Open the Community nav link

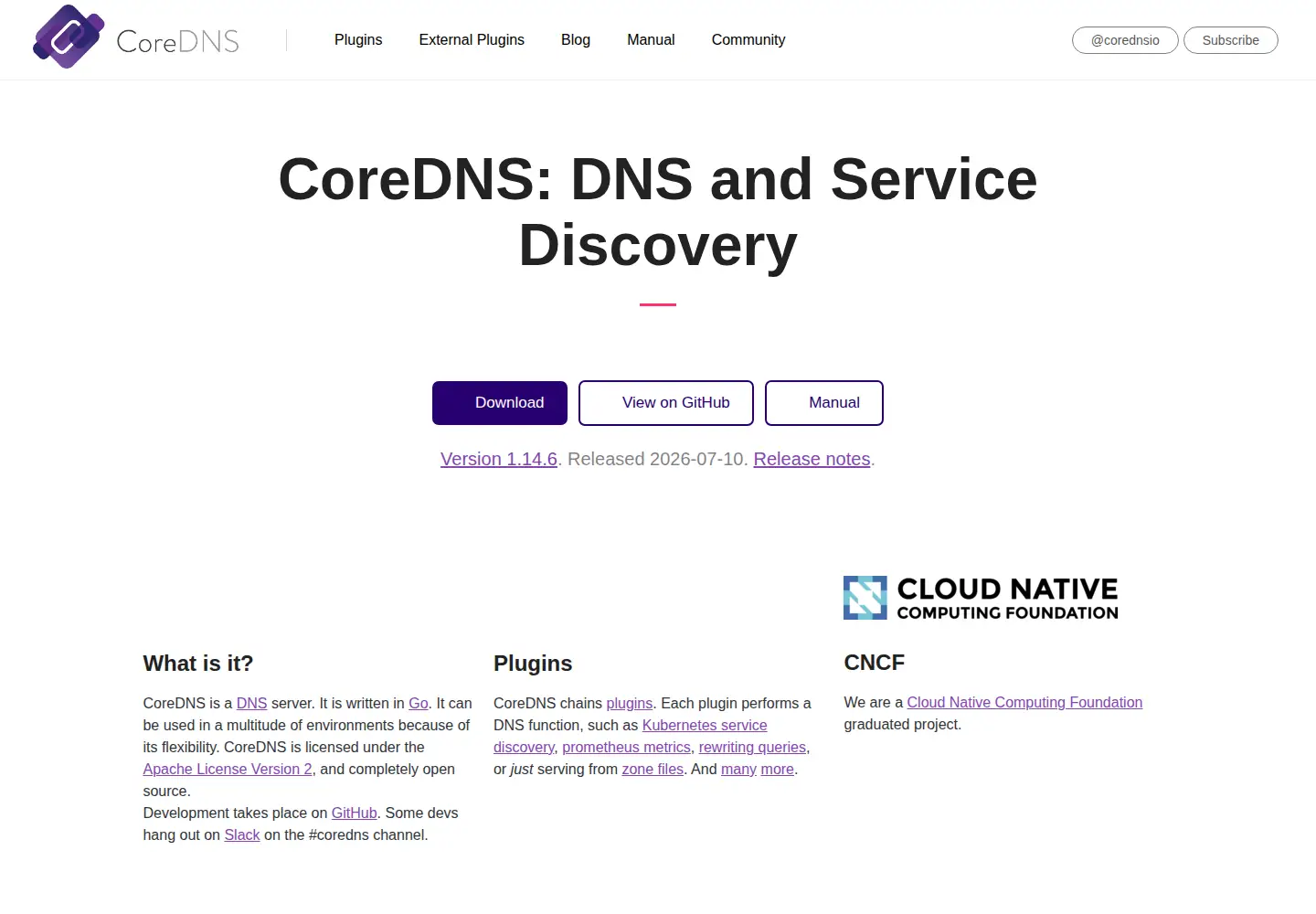point(748,40)
